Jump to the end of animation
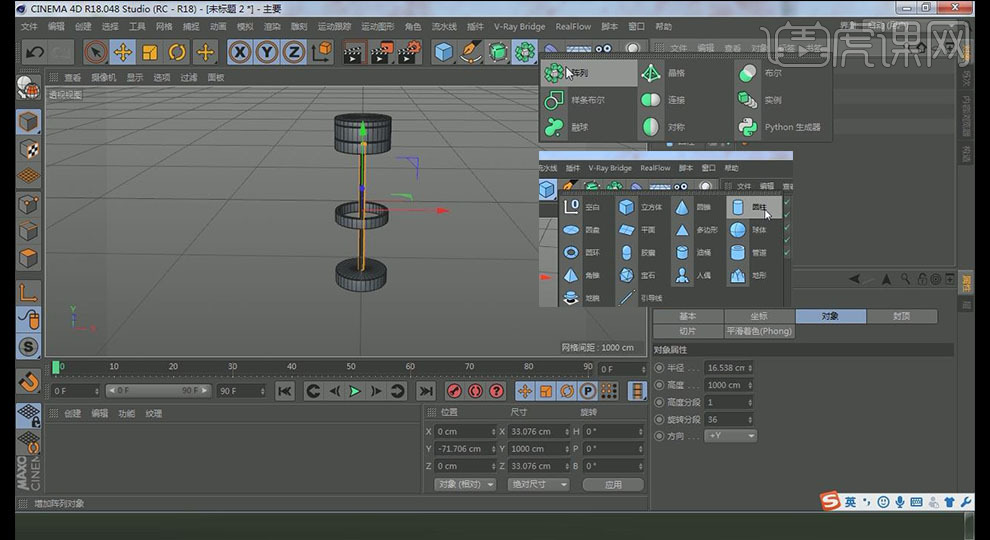 click(x=426, y=392)
